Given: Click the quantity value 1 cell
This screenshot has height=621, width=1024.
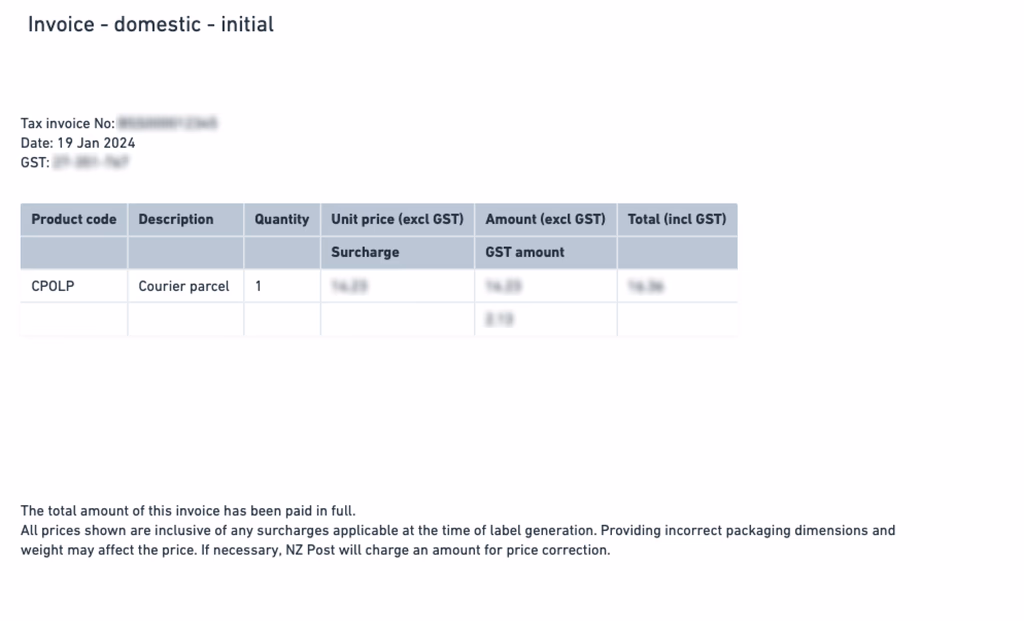Looking at the screenshot, I should coord(282,286).
